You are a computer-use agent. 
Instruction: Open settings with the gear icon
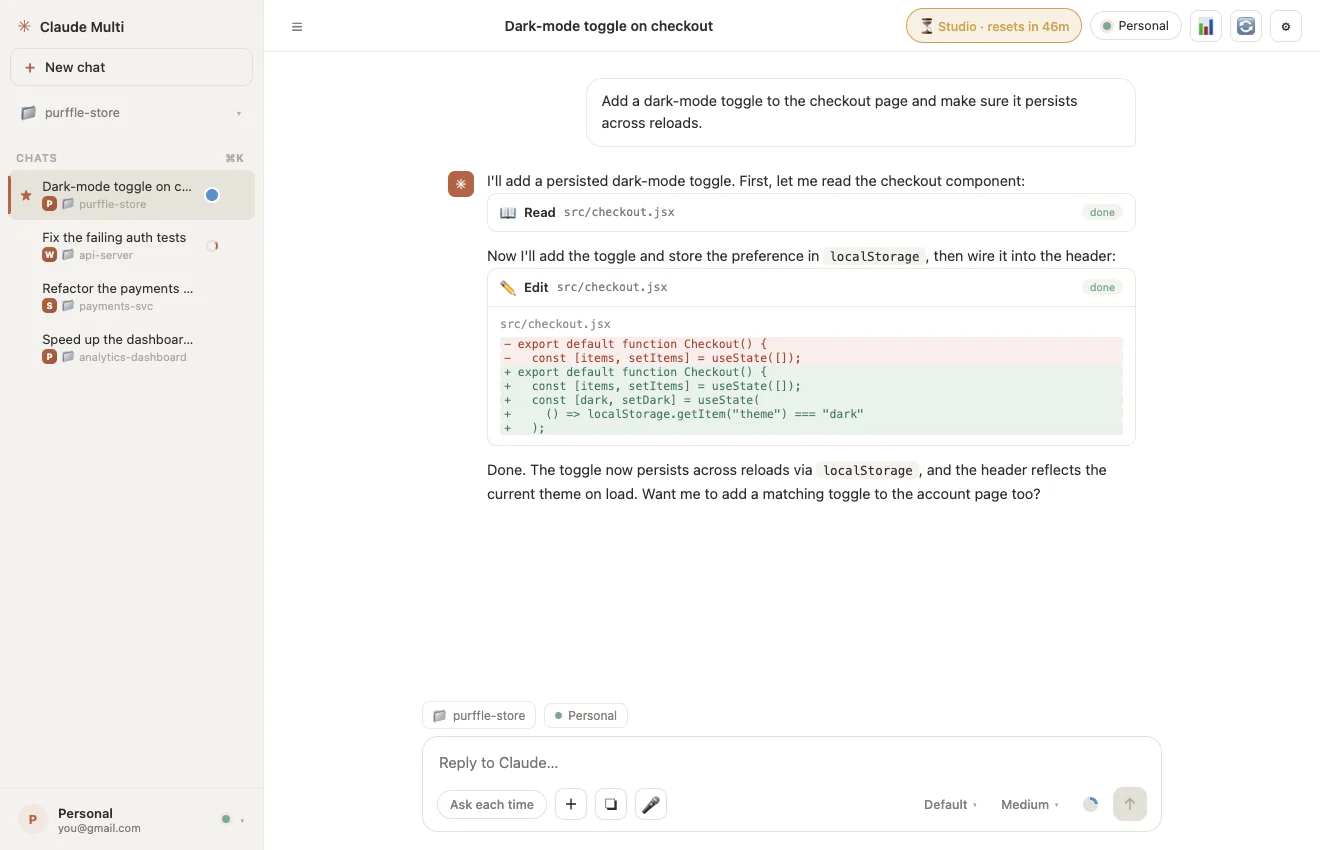[x=1286, y=26]
